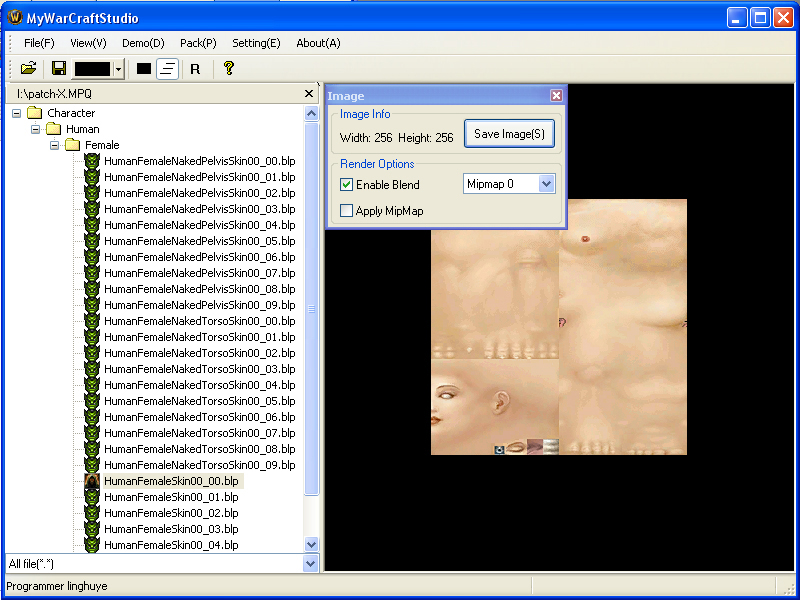The height and width of the screenshot is (600, 800).
Task: Click the file tree scroll down arrow
Action: [x=311, y=544]
